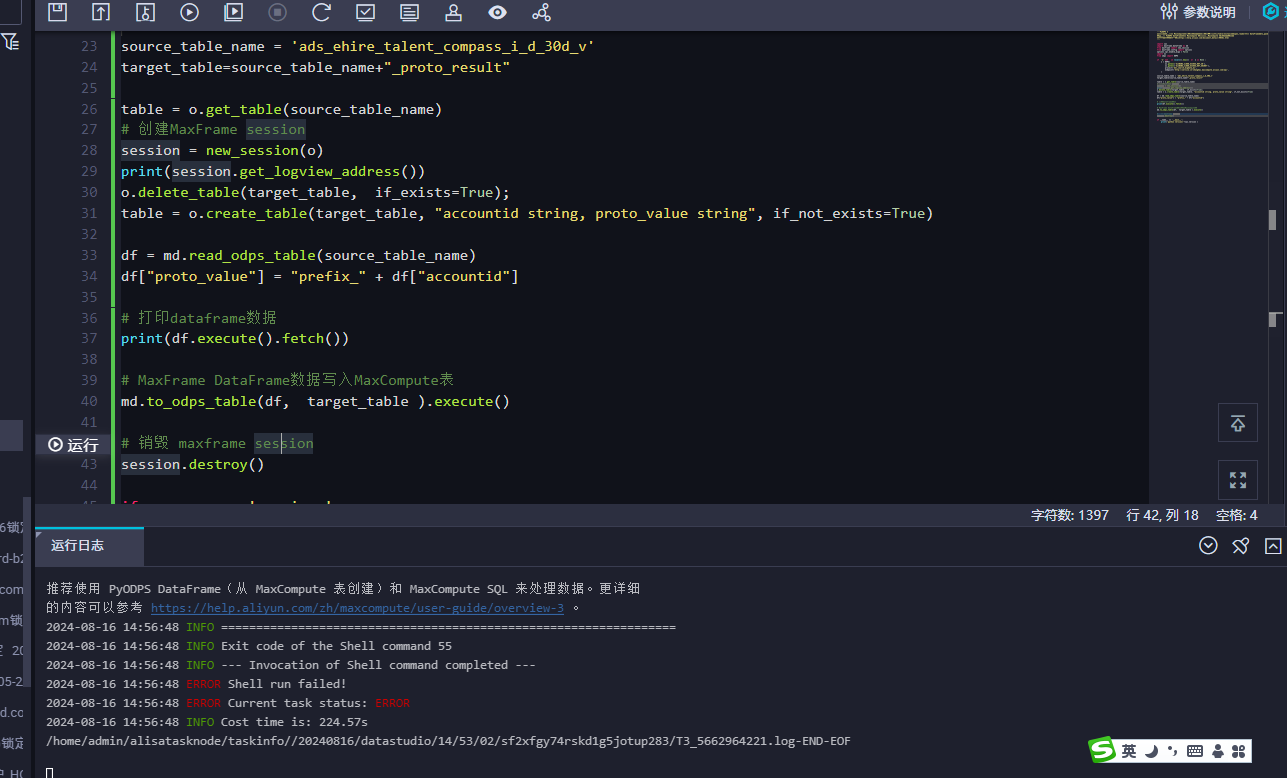Click the 'Current task status: ERROR' line
The width and height of the screenshot is (1287, 778).
pos(228,703)
